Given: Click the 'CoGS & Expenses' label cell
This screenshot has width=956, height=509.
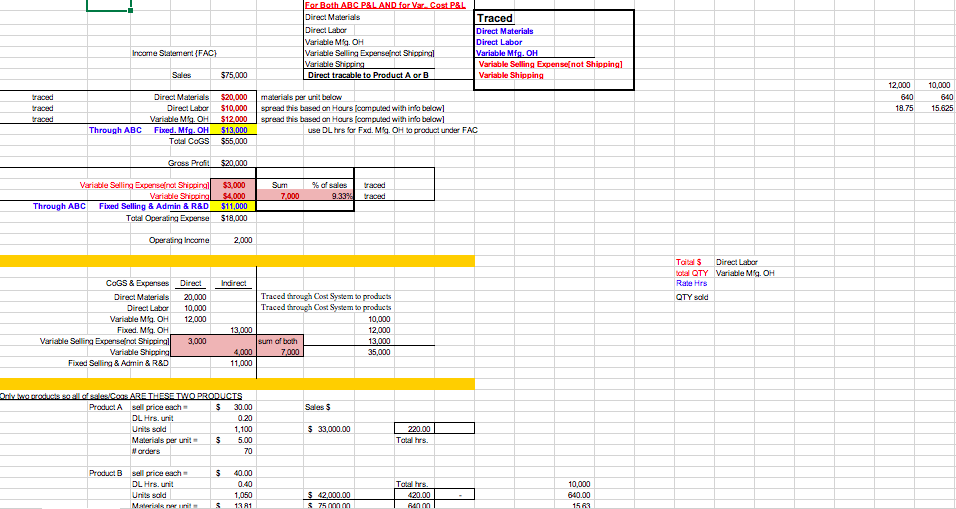Looking at the screenshot, I should click(137, 283).
